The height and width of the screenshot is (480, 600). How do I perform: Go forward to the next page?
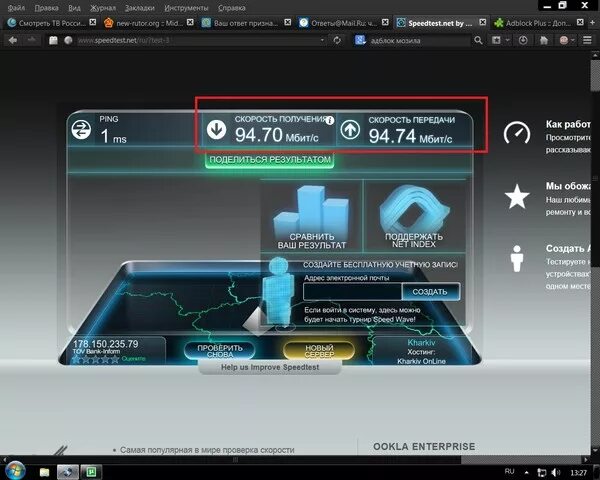(31, 40)
